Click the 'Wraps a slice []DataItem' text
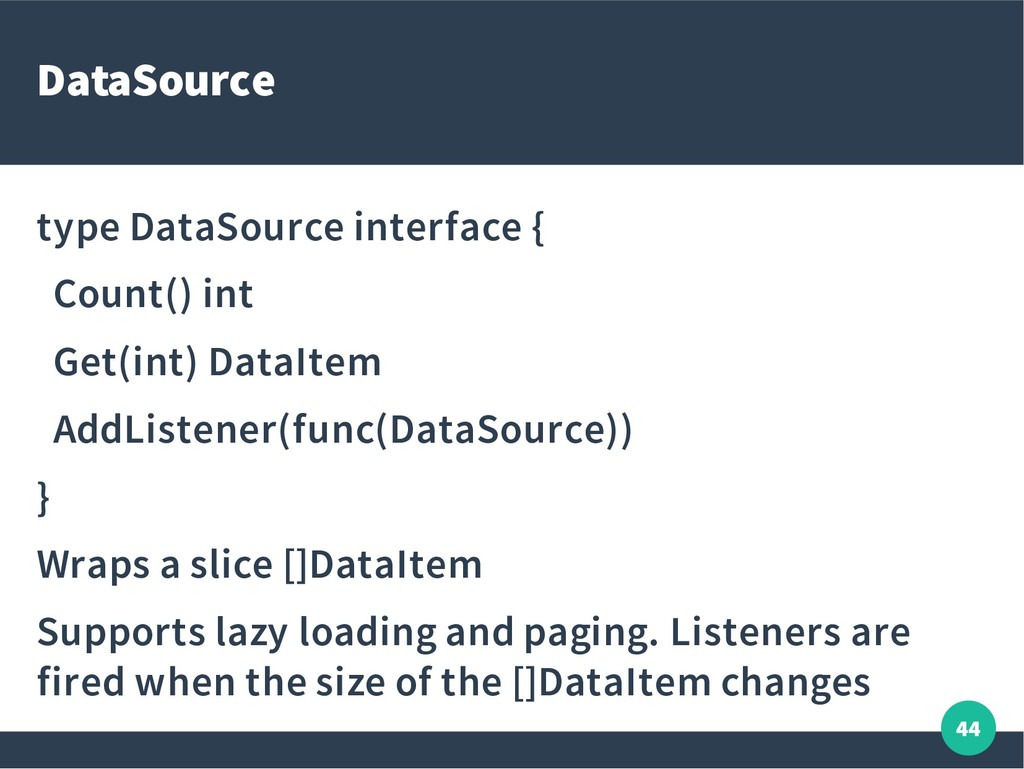Image resolution: width=1024 pixels, height=769 pixels. (x=259, y=565)
